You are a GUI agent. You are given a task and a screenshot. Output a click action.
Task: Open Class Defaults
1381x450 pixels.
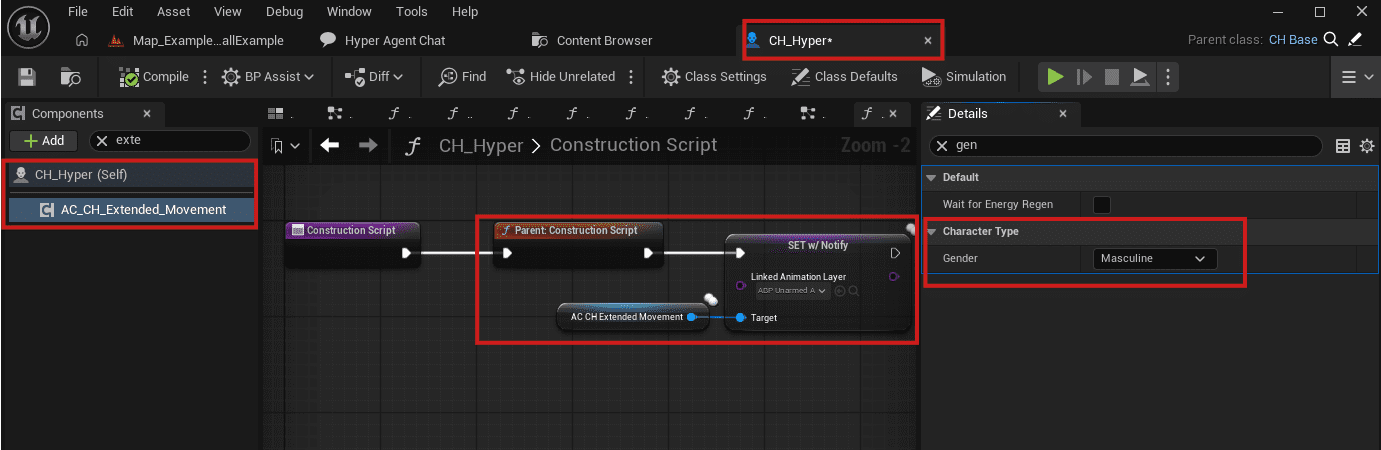tap(844, 77)
